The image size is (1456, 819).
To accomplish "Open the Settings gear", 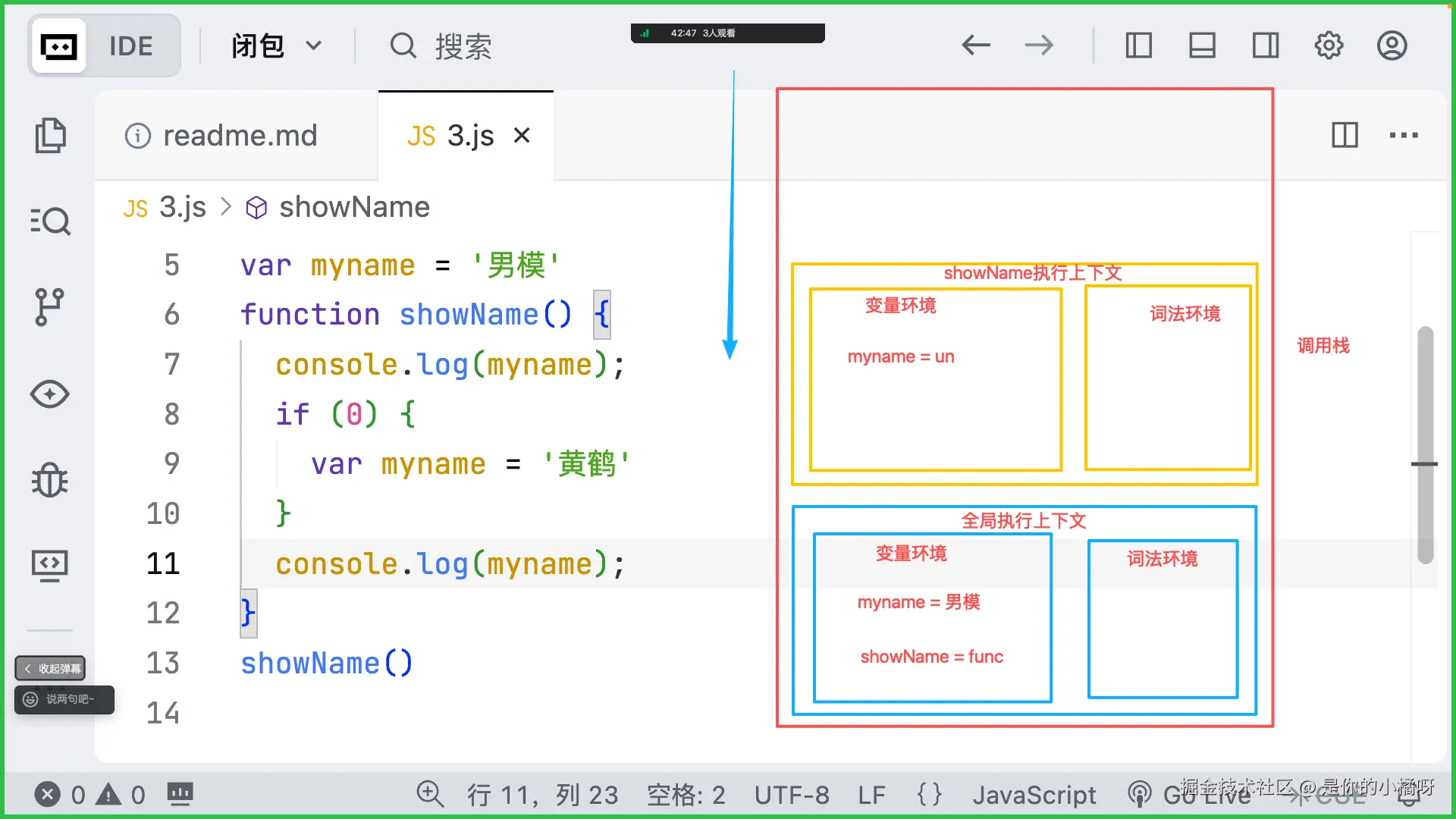I will pyautogui.click(x=1329, y=45).
